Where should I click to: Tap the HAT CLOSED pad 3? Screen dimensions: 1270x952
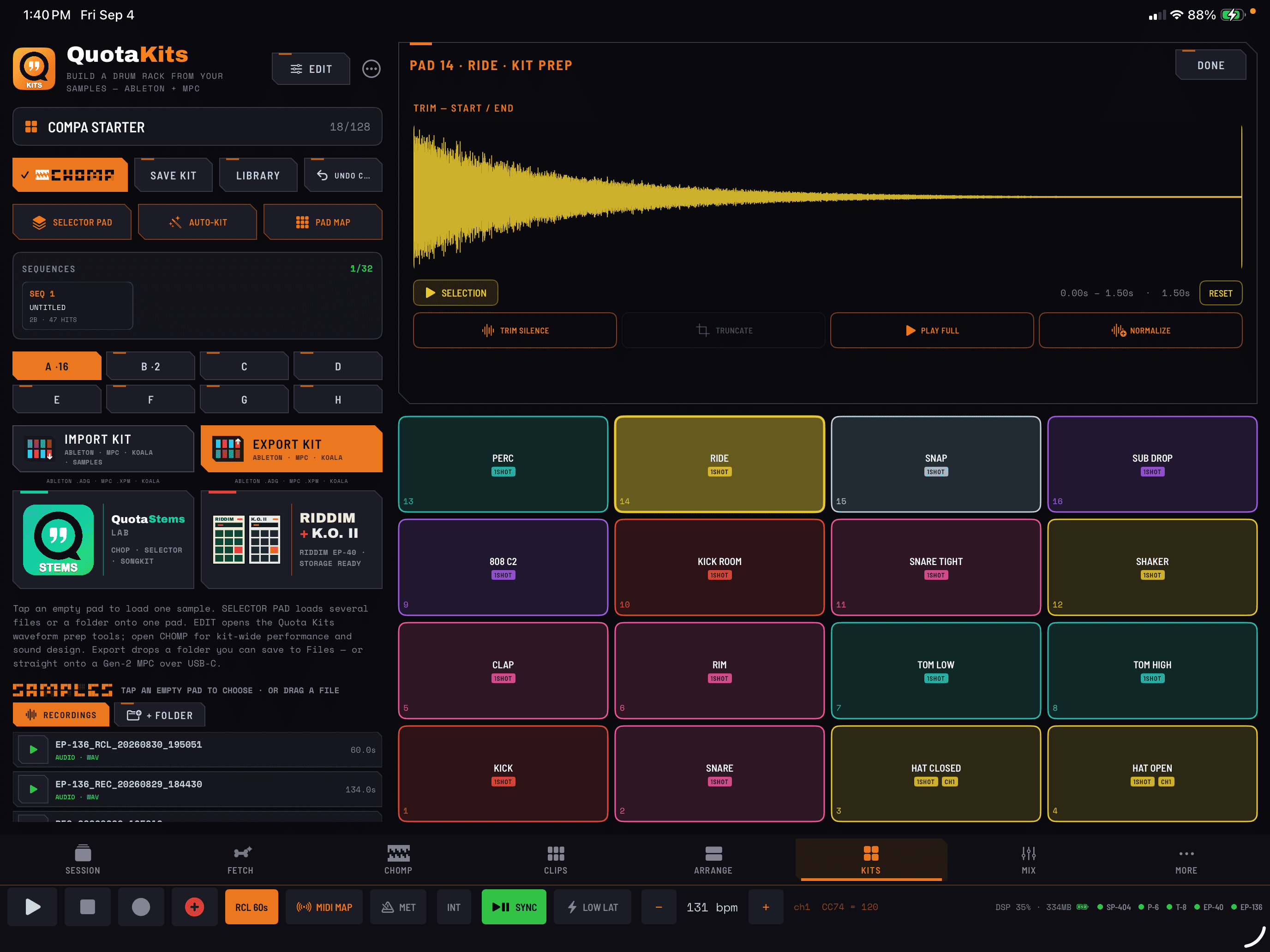click(936, 773)
